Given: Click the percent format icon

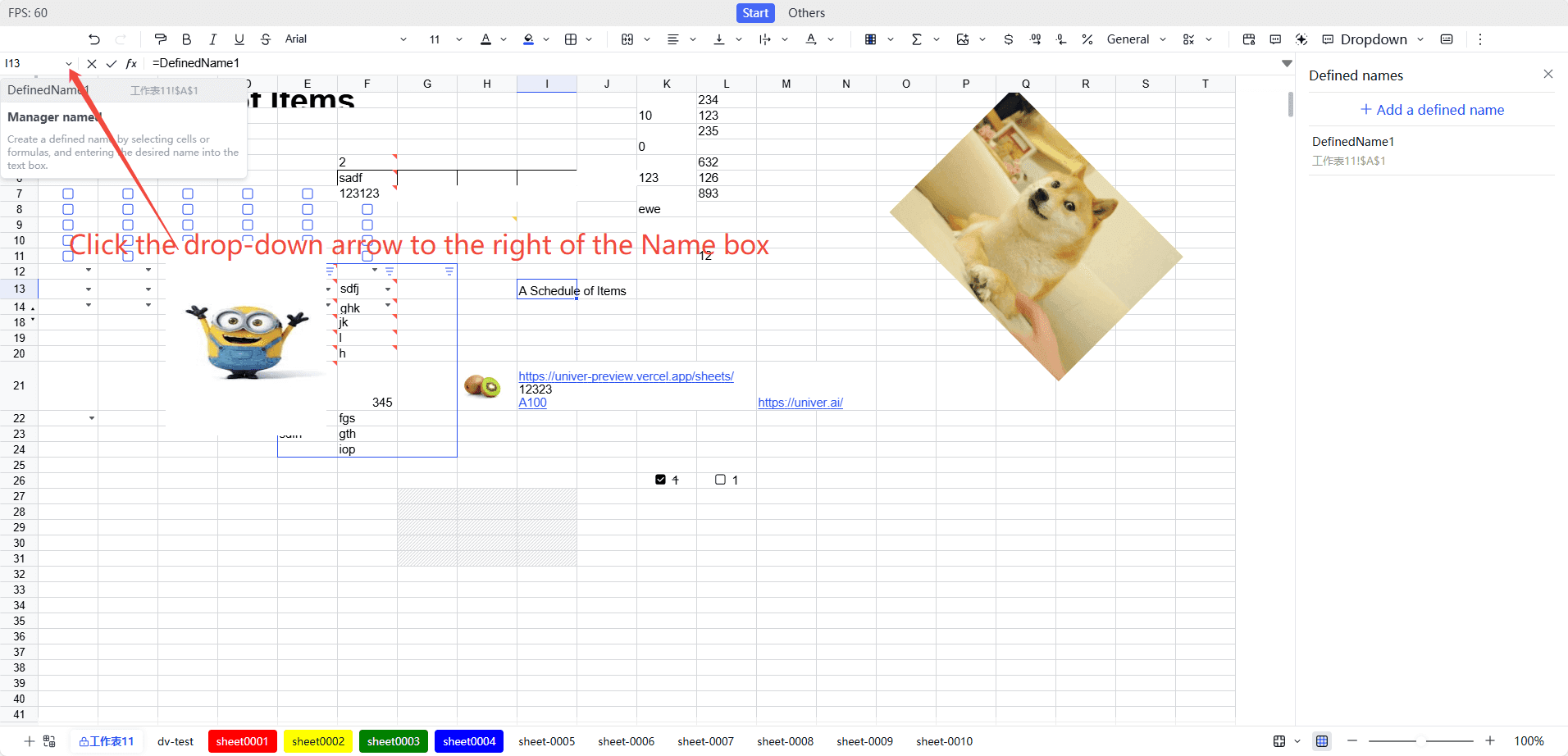Looking at the screenshot, I should tap(1087, 39).
